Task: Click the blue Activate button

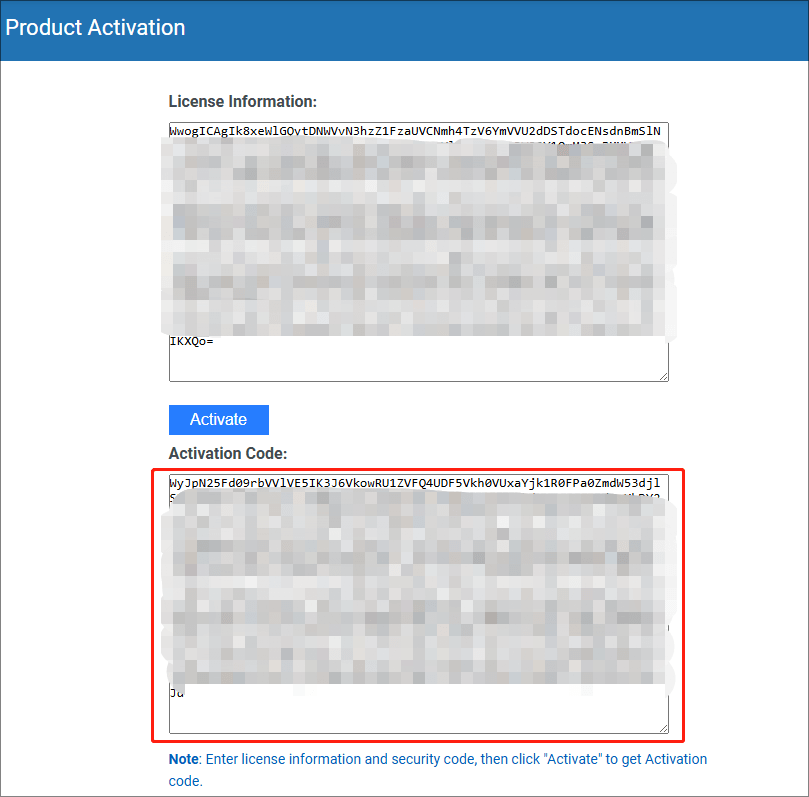Action: pyautogui.click(x=219, y=419)
